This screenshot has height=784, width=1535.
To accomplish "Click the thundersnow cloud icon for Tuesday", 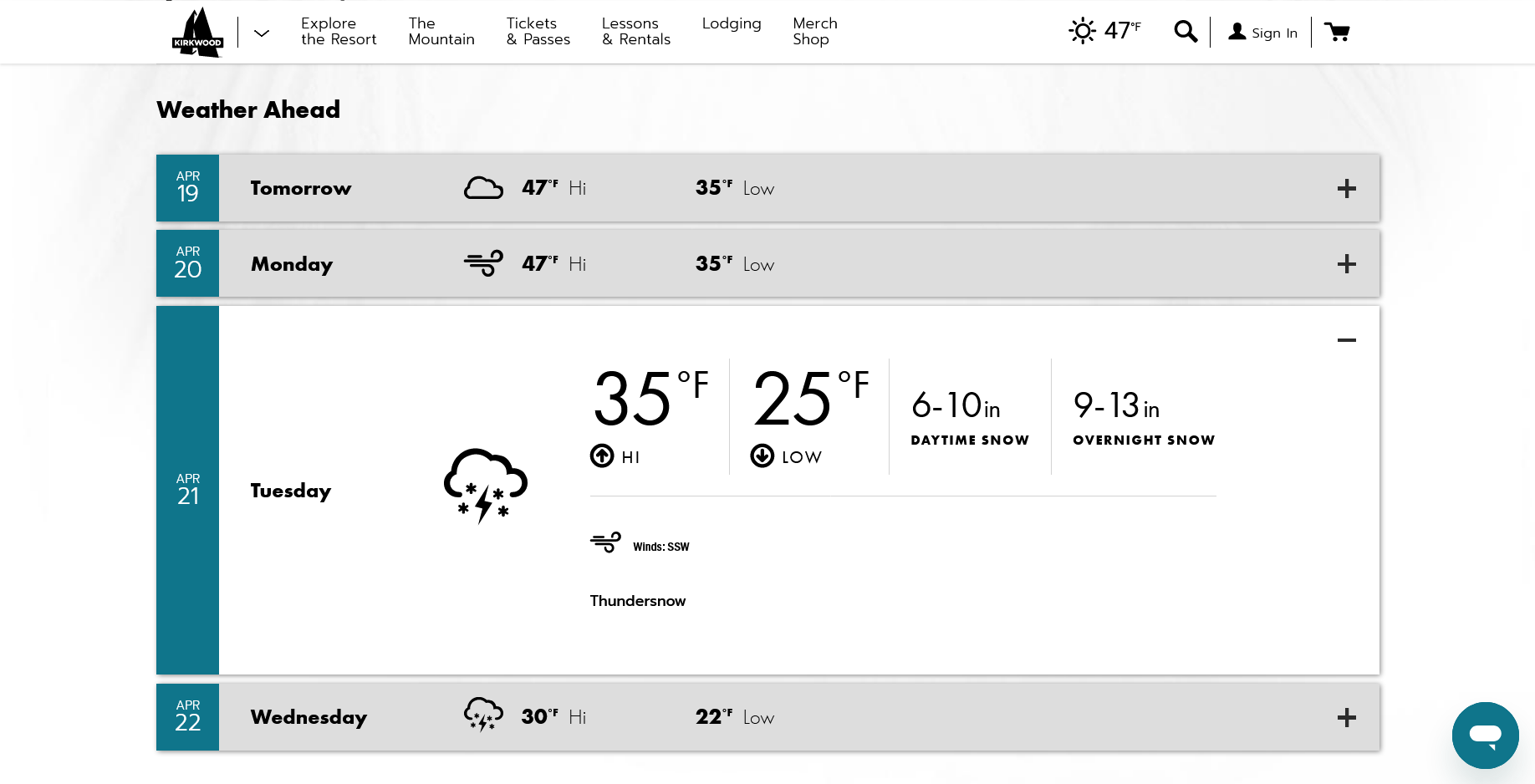I will point(485,485).
